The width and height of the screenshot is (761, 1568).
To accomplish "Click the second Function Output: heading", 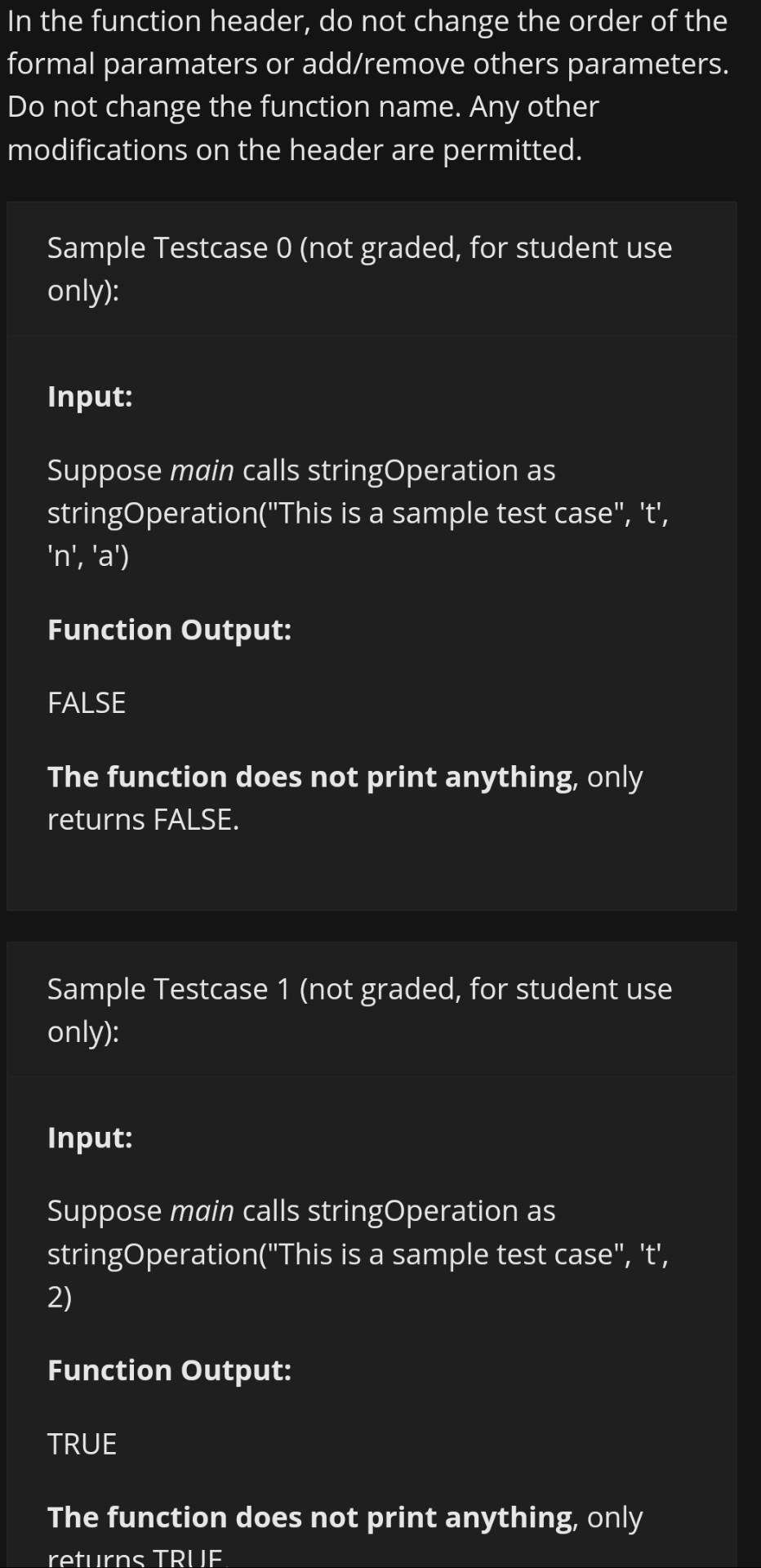I will pos(169,1370).
